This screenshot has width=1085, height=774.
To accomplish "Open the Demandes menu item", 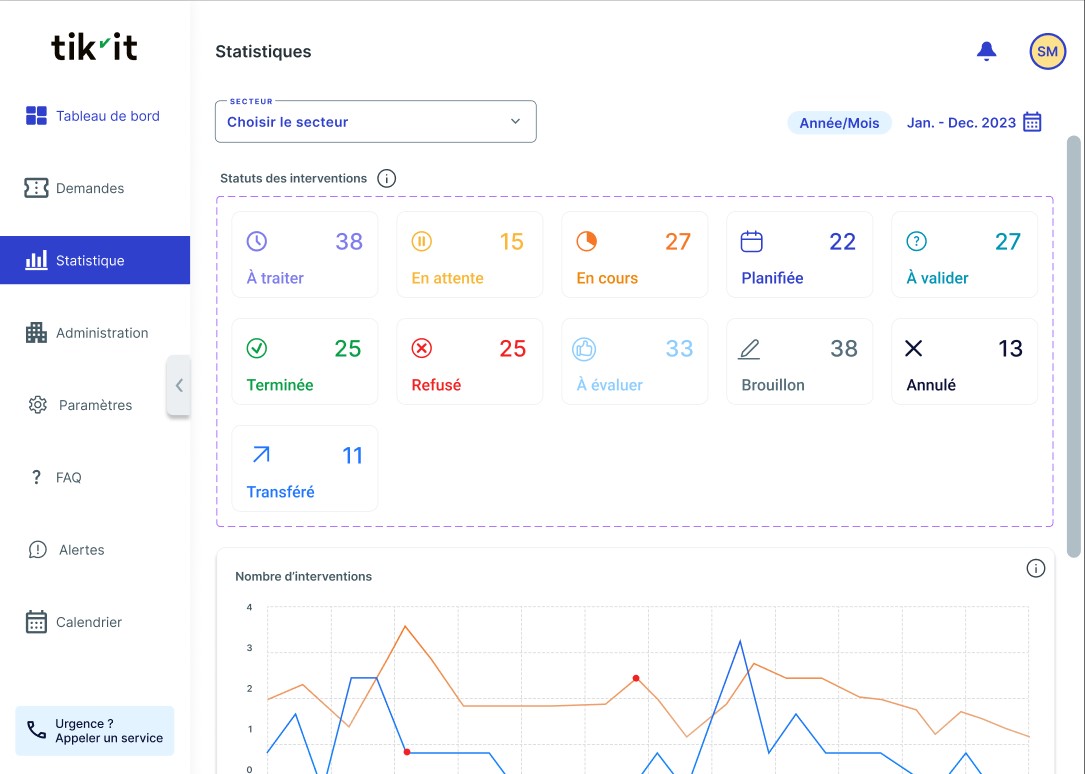I will (90, 188).
